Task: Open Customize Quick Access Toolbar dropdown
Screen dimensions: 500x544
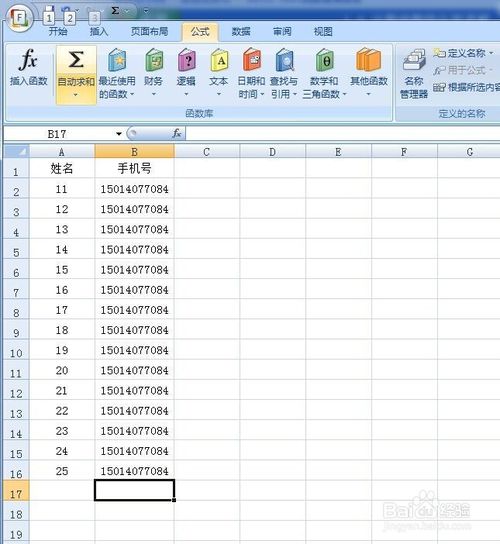Action: 146,11
